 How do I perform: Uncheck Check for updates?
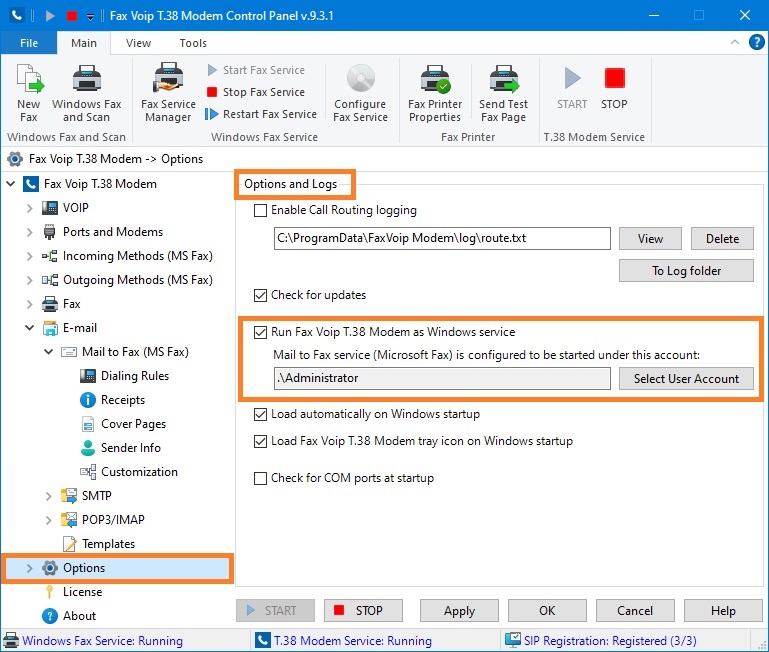coord(260,295)
